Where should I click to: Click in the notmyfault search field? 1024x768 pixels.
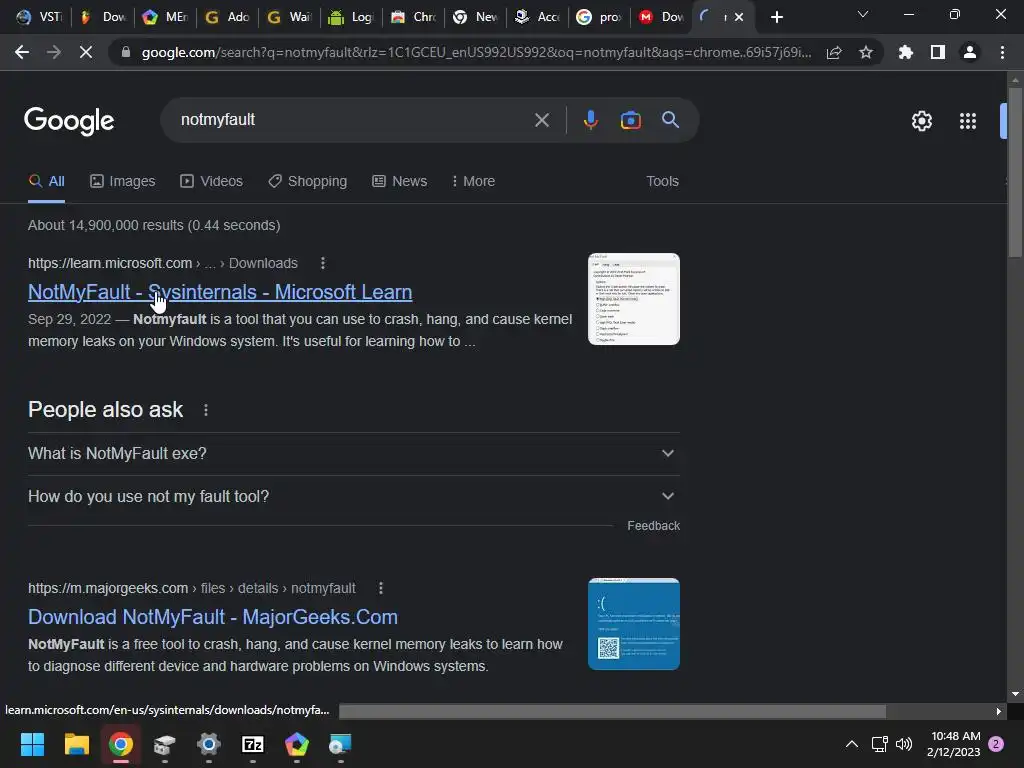click(353, 120)
